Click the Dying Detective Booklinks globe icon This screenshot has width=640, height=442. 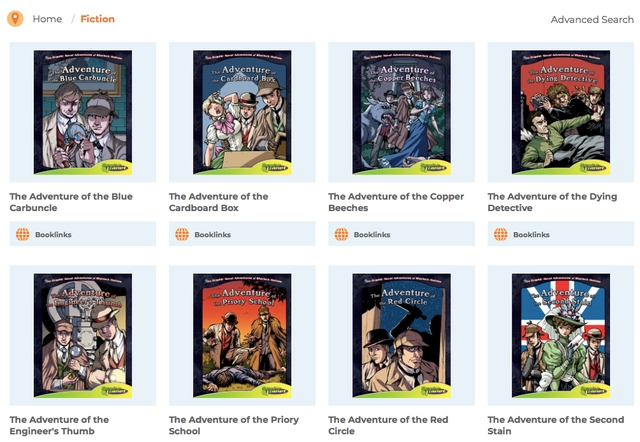point(501,234)
